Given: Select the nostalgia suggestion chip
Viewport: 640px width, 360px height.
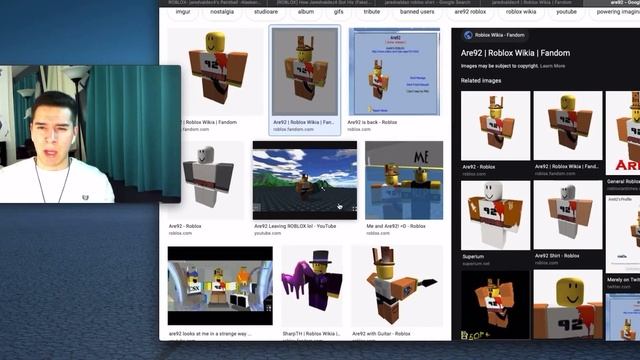Looking at the screenshot, I should coord(222,12).
